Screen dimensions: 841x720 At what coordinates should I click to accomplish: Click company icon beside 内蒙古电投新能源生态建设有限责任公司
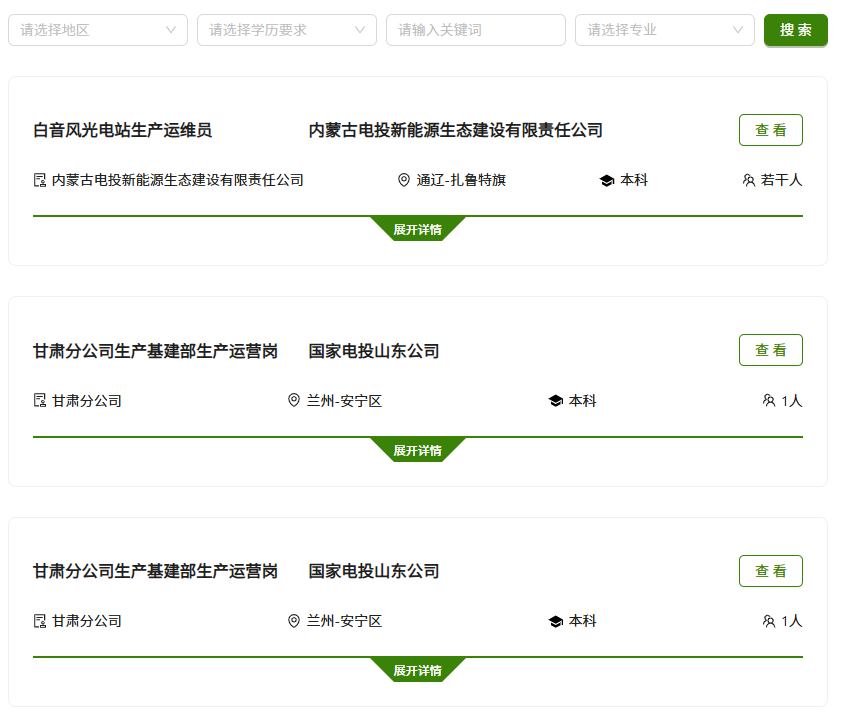coord(40,180)
